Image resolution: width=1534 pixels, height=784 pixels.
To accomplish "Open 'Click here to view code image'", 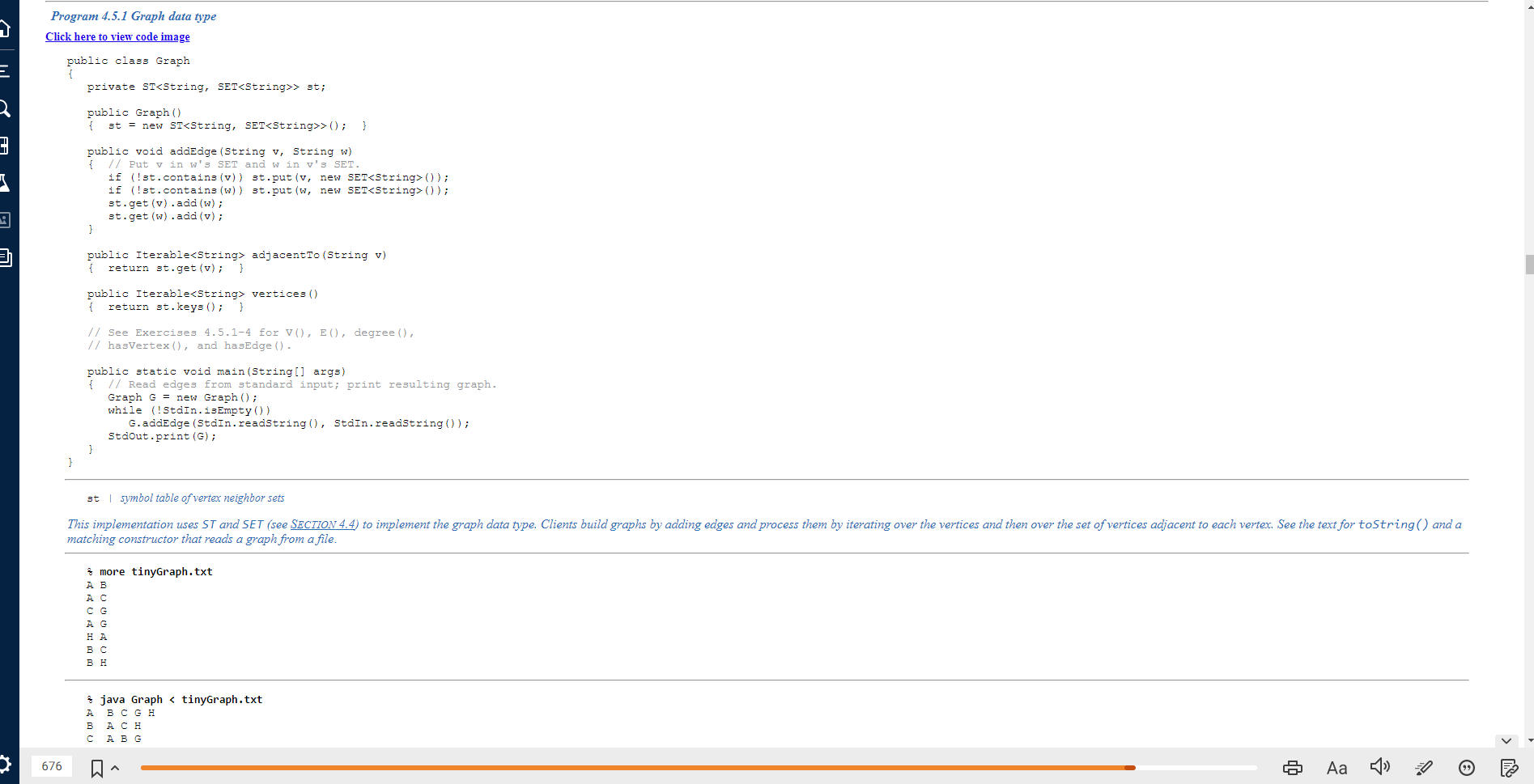I will click(117, 36).
